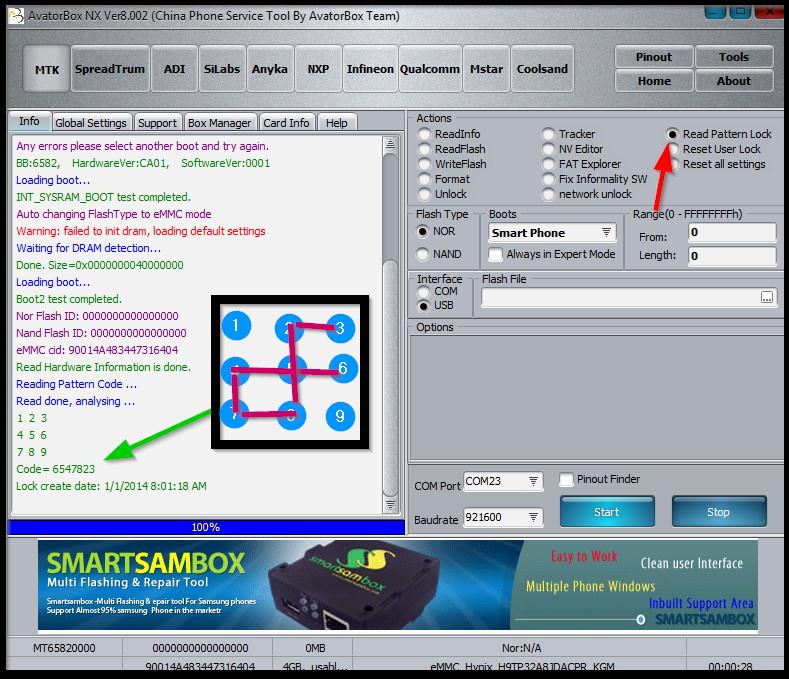Click the 100% progress bar
This screenshot has height=679, width=789.
(206, 527)
